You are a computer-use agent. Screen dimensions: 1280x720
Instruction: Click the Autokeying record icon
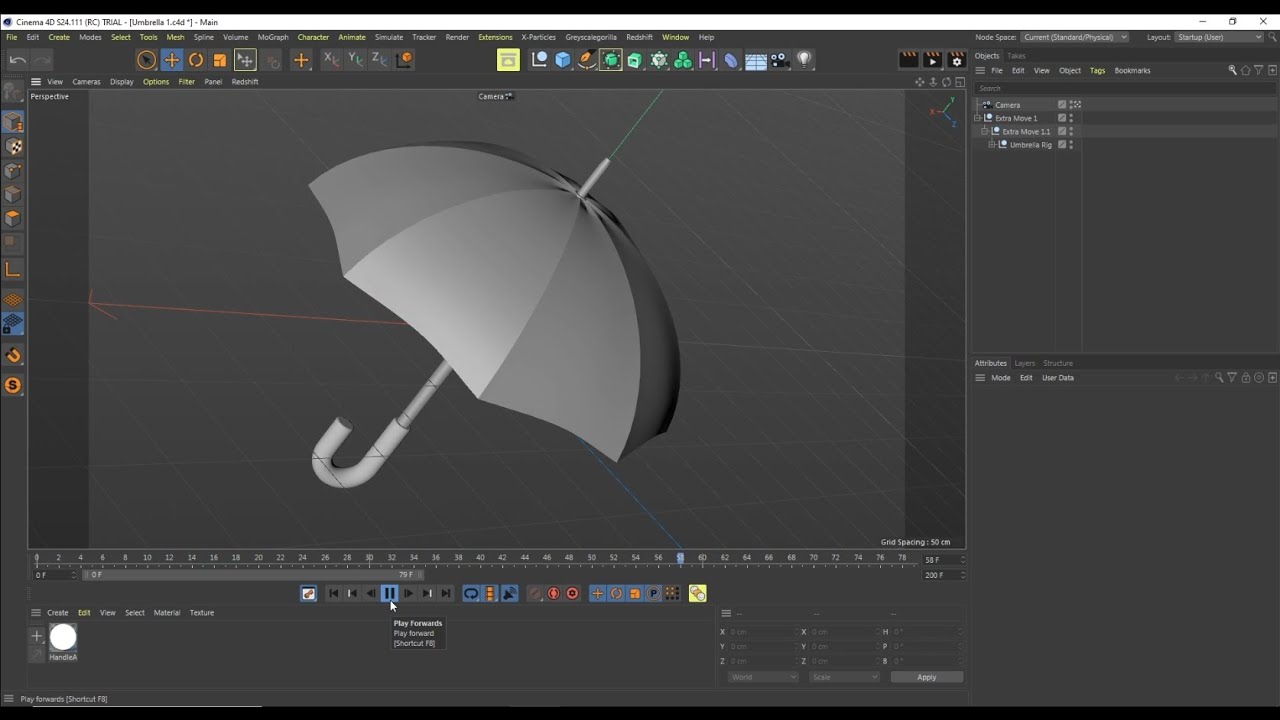[x=553, y=594]
